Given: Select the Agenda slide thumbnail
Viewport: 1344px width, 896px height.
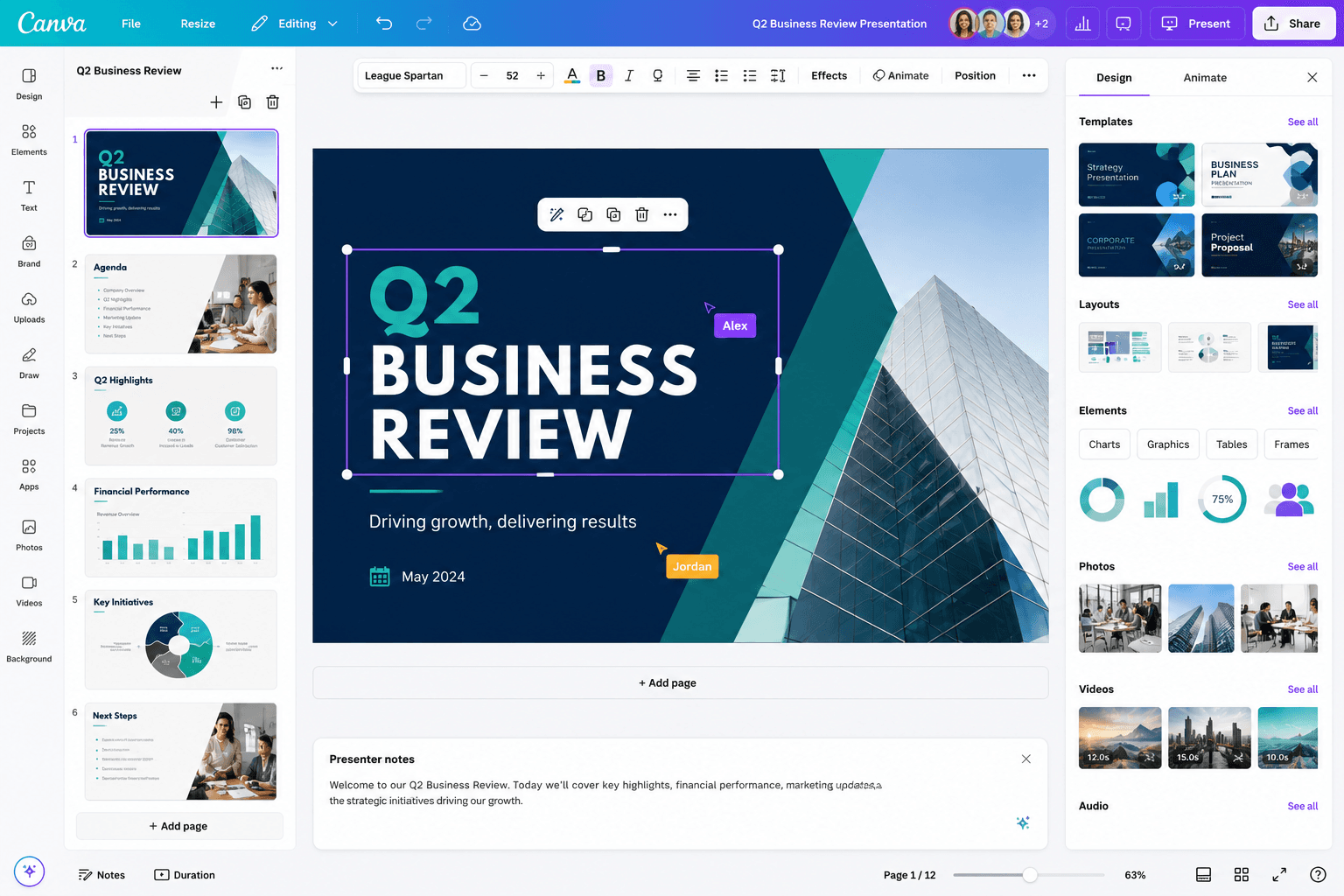Looking at the screenshot, I should (181, 304).
